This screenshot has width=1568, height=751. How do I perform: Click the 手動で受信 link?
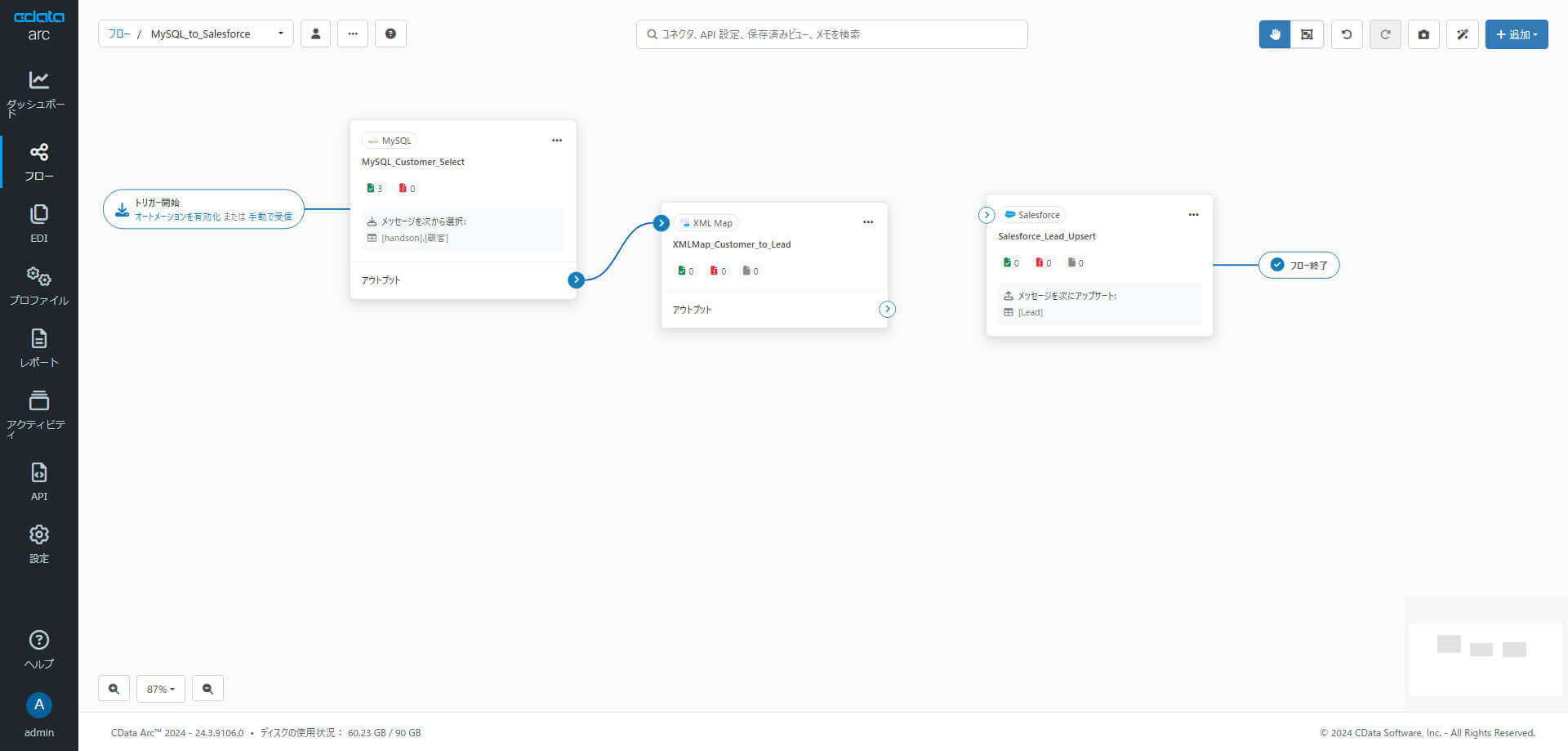pyautogui.click(x=270, y=217)
